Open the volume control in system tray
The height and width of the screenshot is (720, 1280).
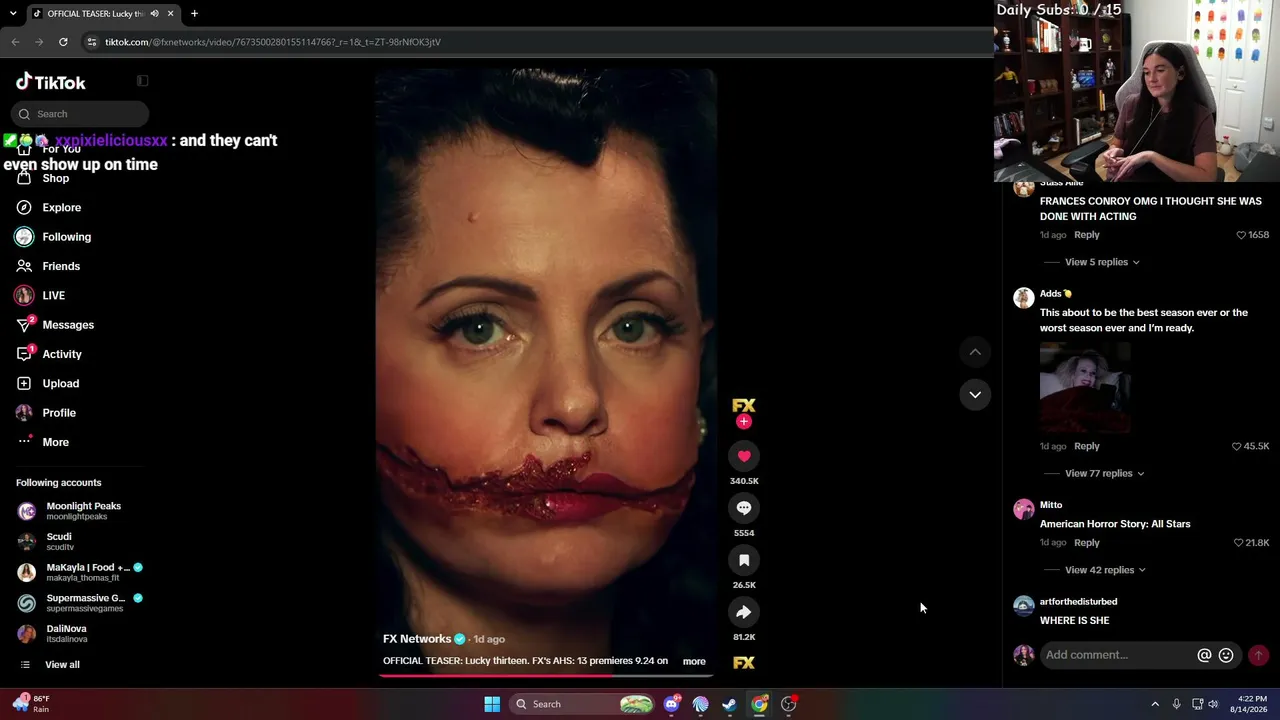point(1213,704)
